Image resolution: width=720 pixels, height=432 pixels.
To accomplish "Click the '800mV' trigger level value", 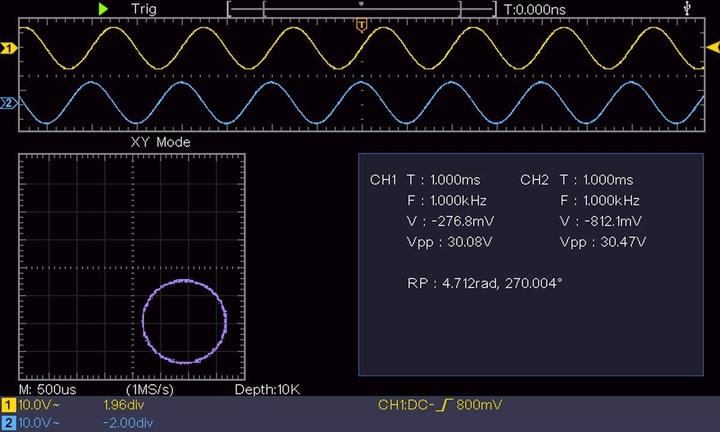I will click(x=479, y=405).
